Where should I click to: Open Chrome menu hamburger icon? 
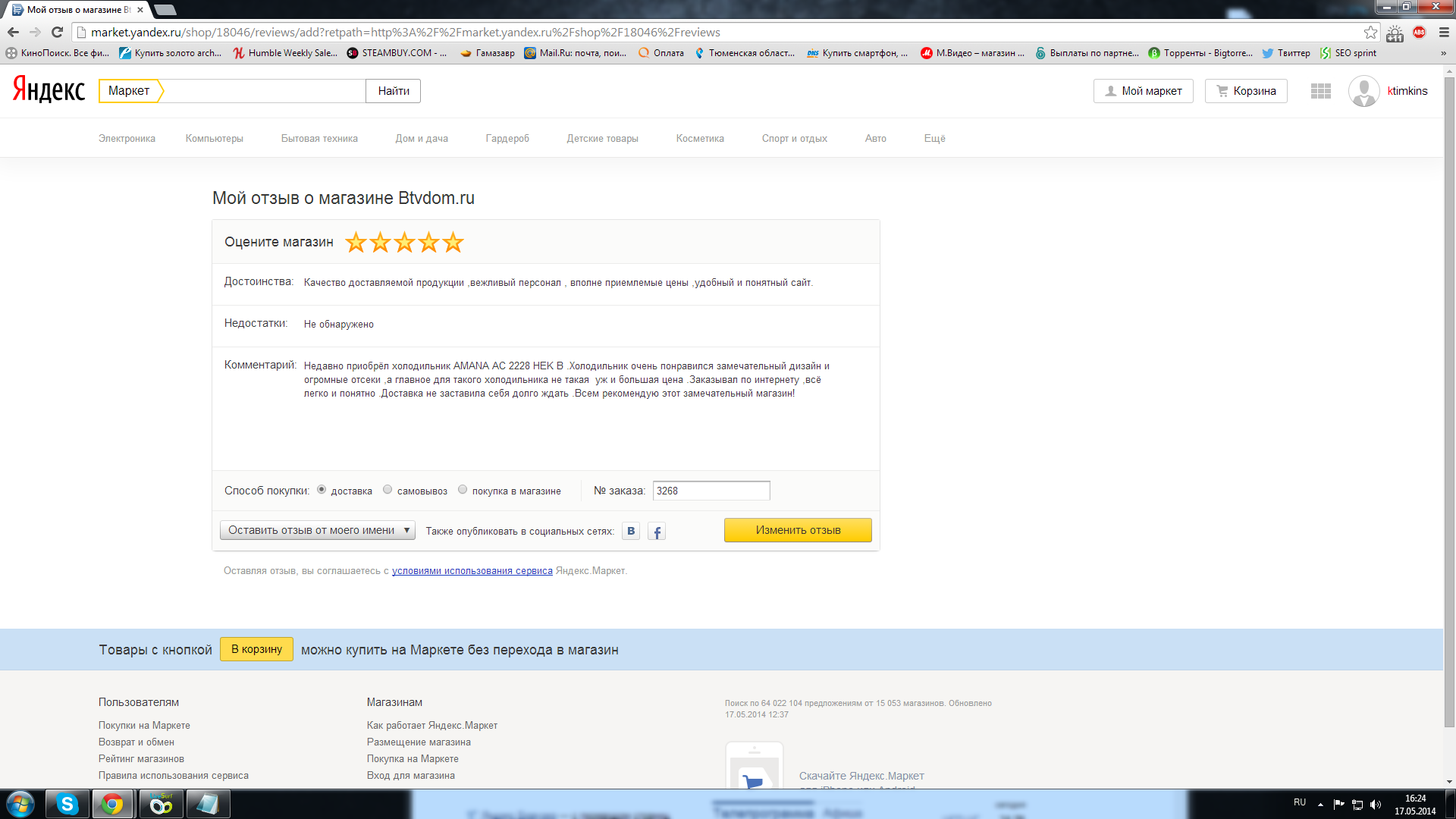pyautogui.click(x=1444, y=32)
